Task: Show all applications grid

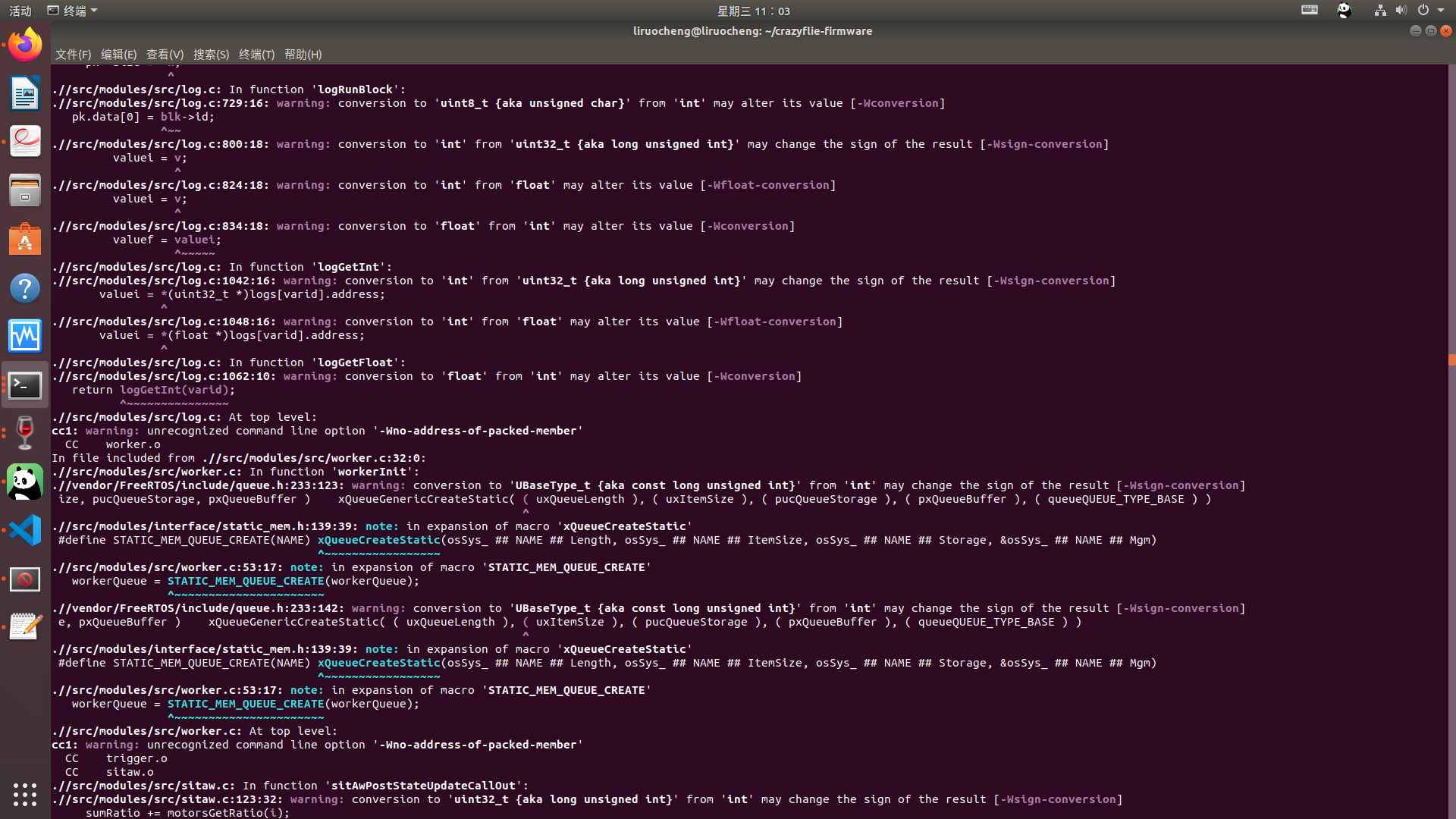Action: click(25, 794)
